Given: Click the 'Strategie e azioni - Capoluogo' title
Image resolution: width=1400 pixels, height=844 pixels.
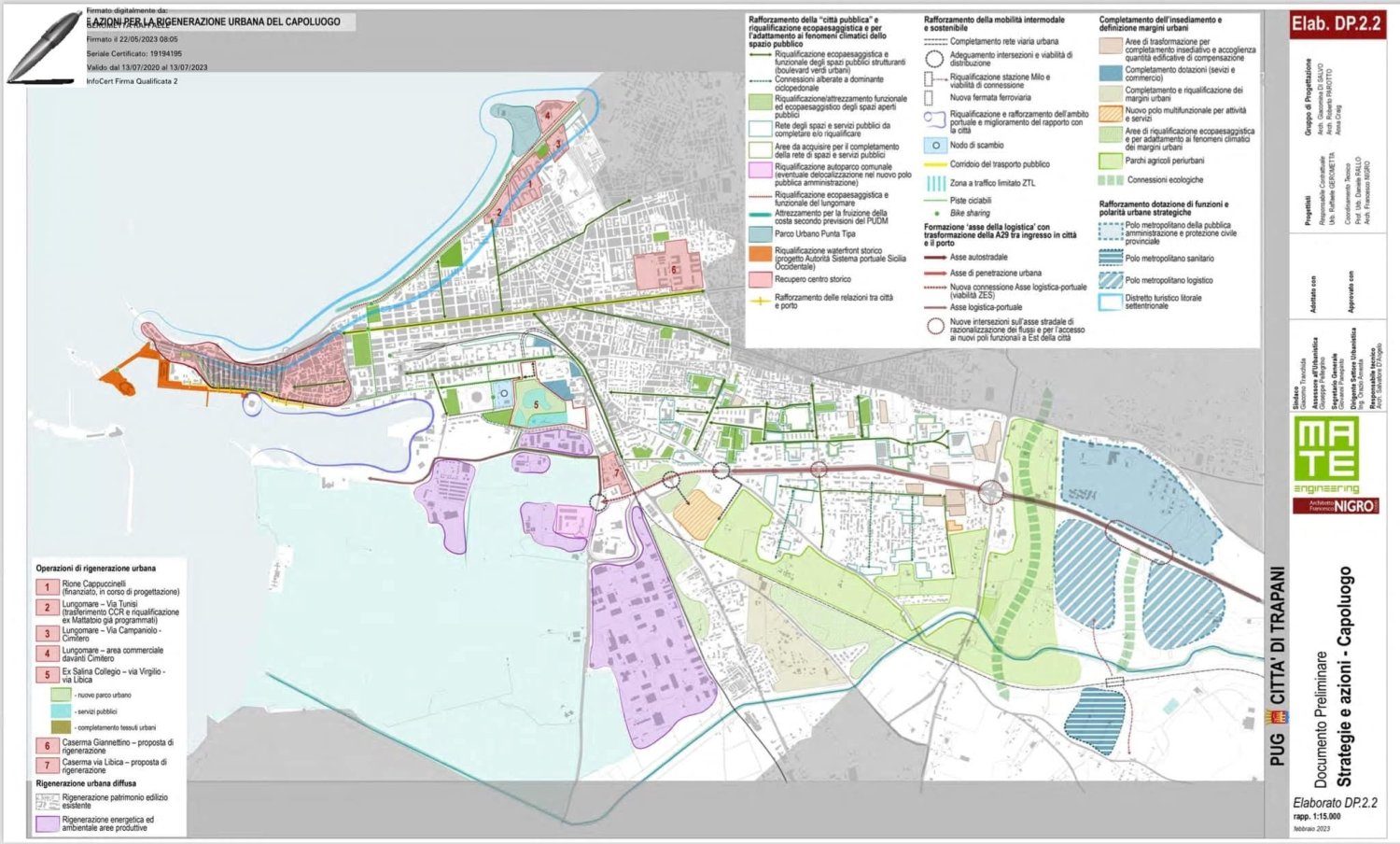Looking at the screenshot, I should pyautogui.click(x=1345, y=676).
